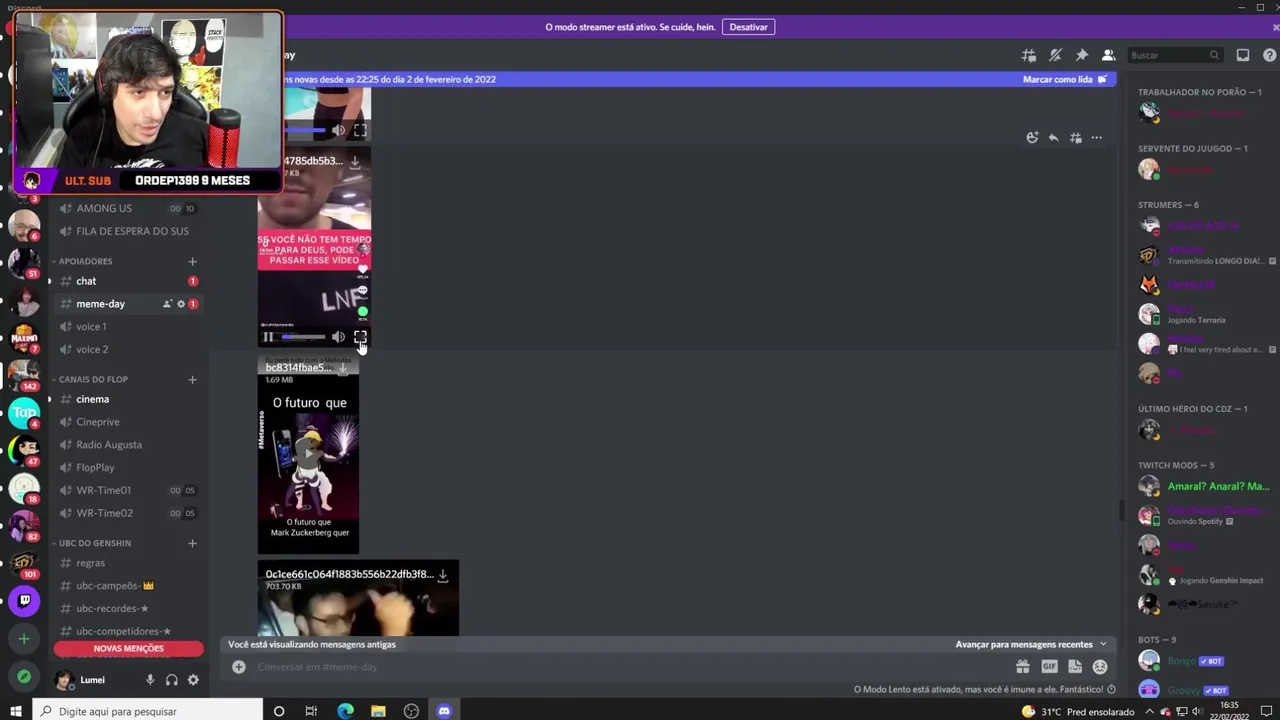
Task: Attach a file with plus icon
Action: [x=239, y=667]
